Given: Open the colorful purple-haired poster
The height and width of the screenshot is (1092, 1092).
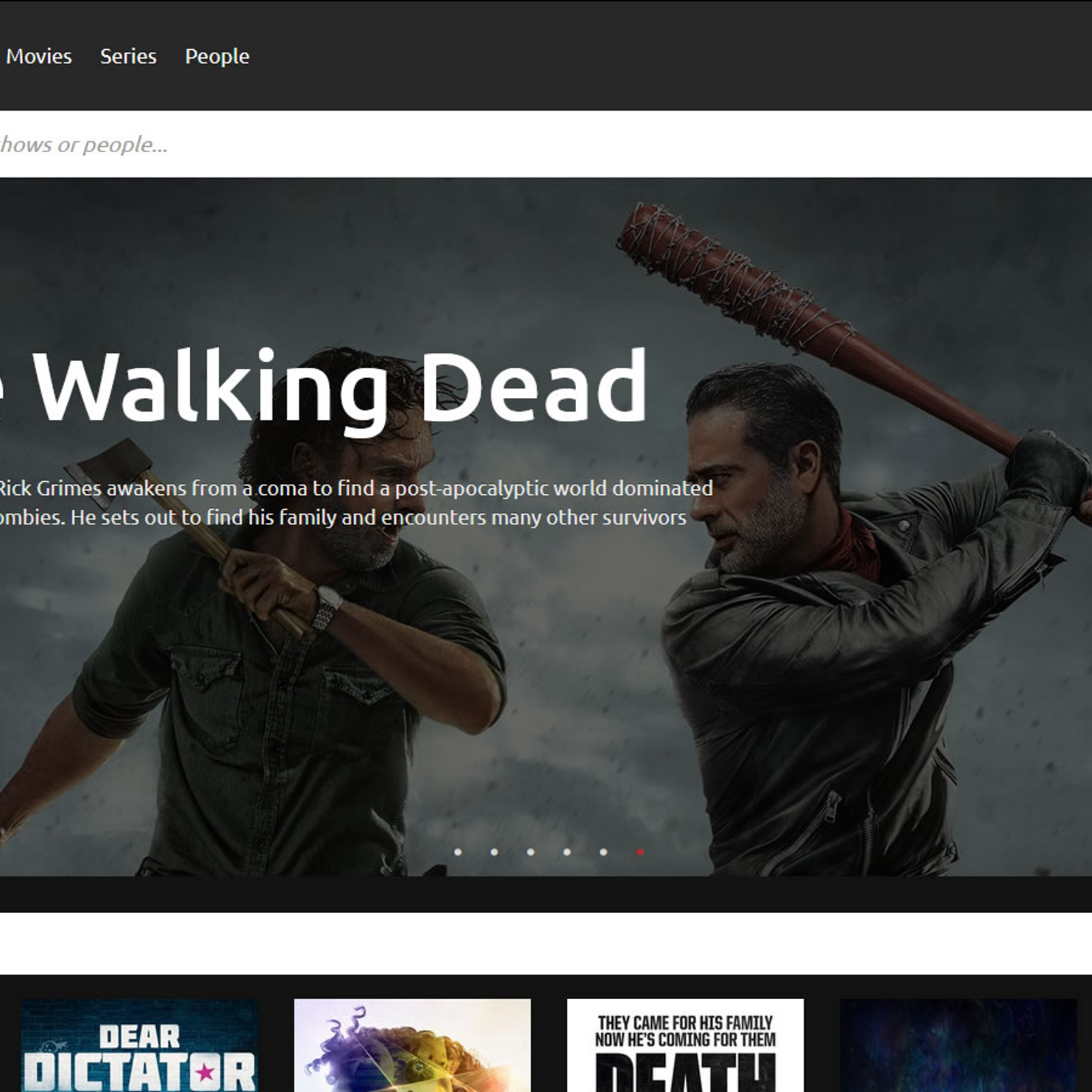Looking at the screenshot, I should 412,1046.
